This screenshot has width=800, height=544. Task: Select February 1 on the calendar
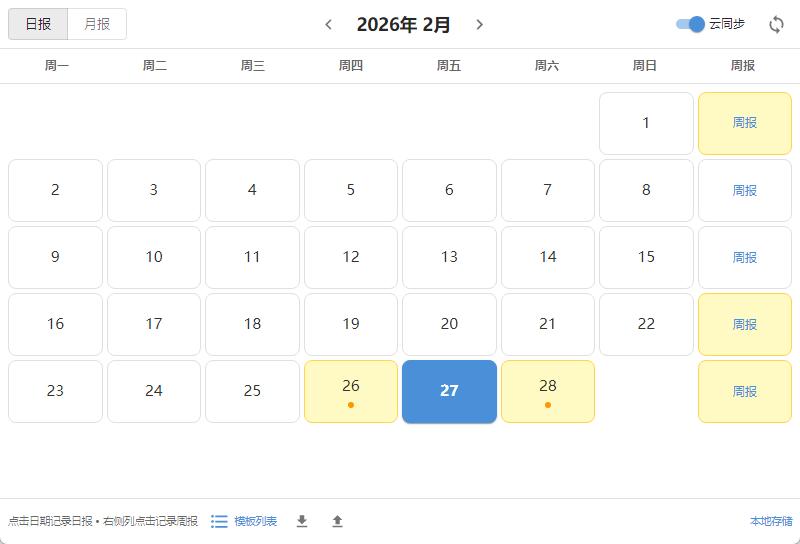coord(646,123)
